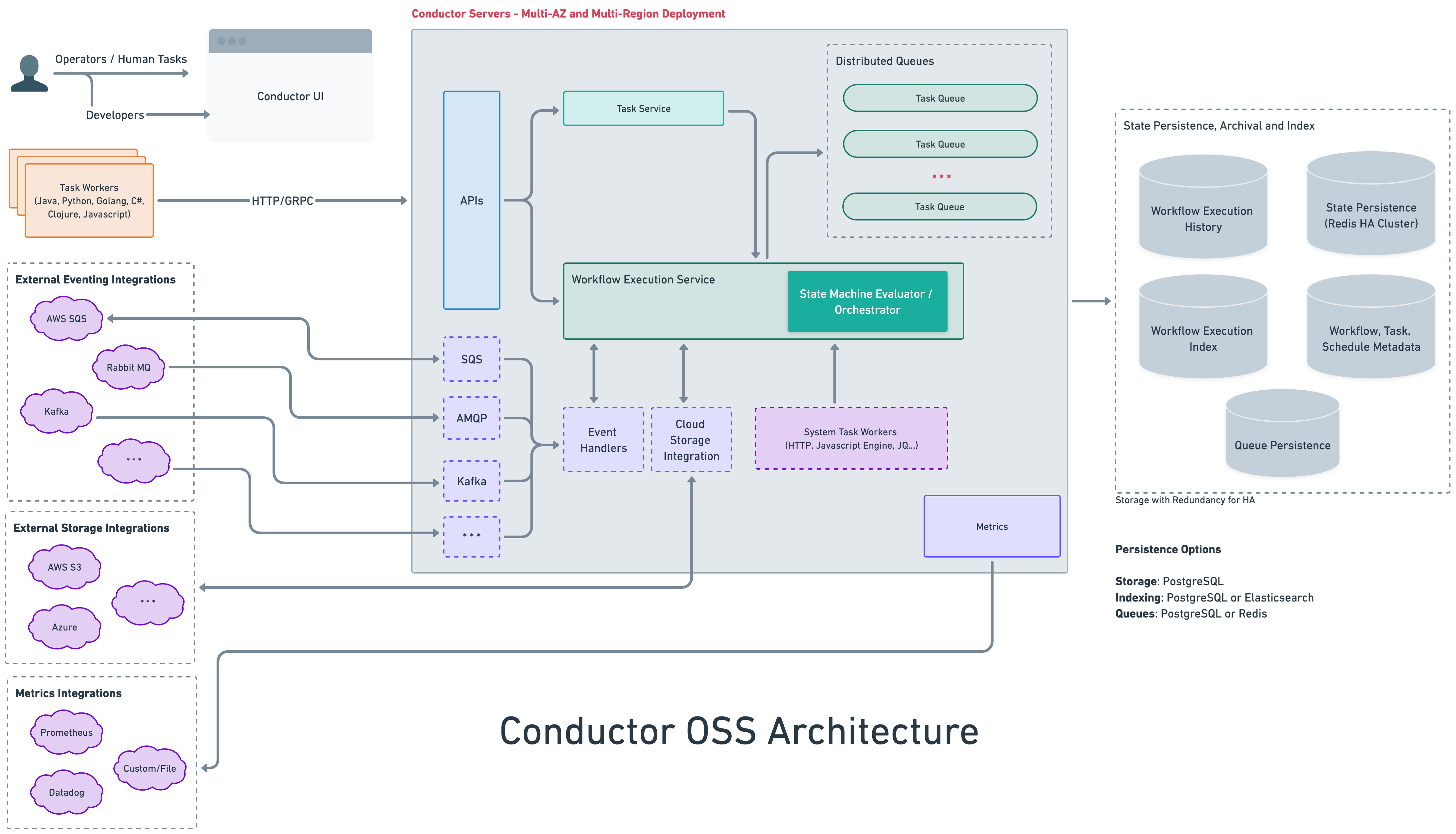Image resolution: width=1456 pixels, height=834 pixels.
Task: Select the SQS dashed connector box
Action: (x=471, y=359)
